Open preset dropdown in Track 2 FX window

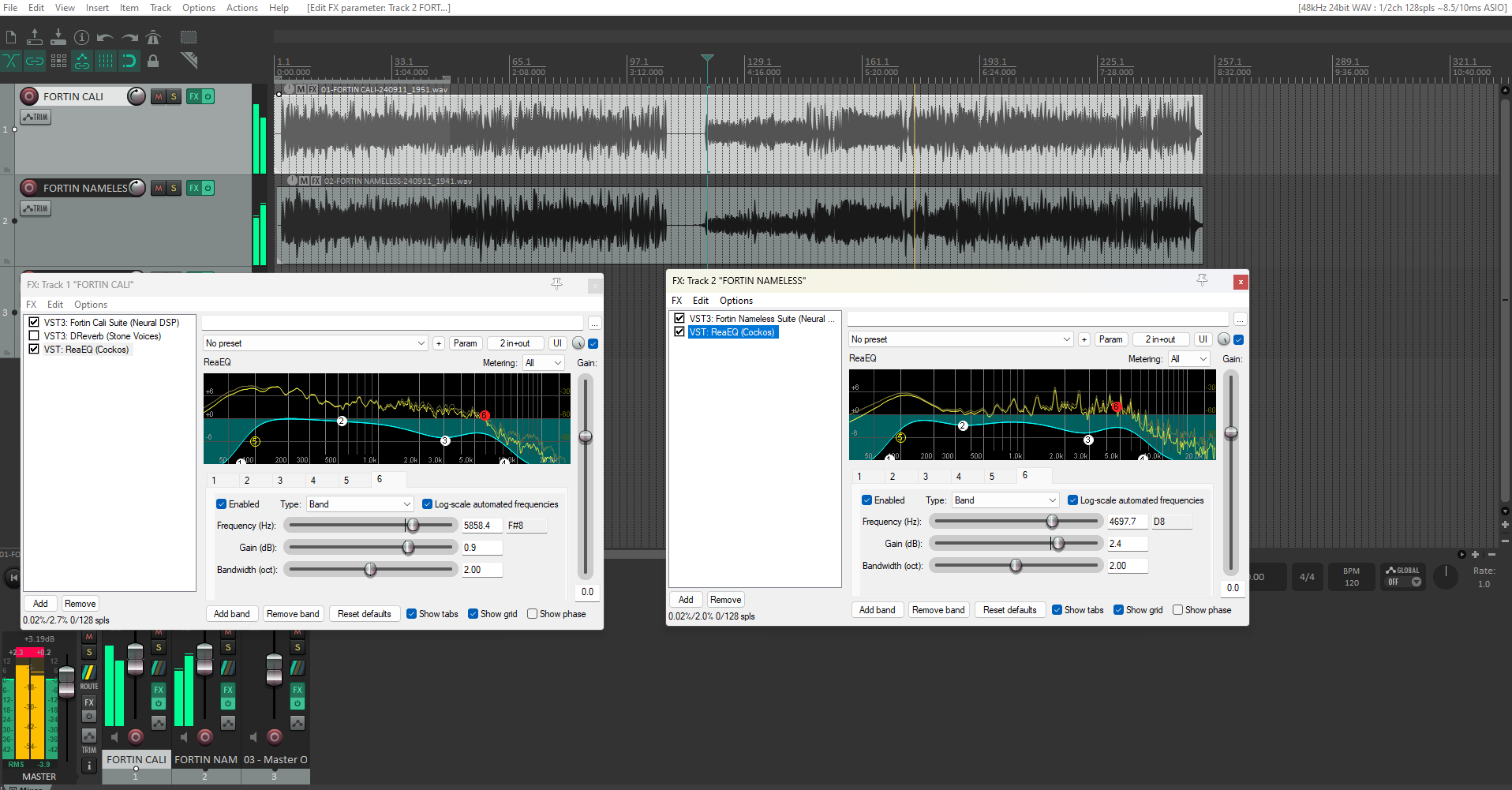(x=961, y=339)
